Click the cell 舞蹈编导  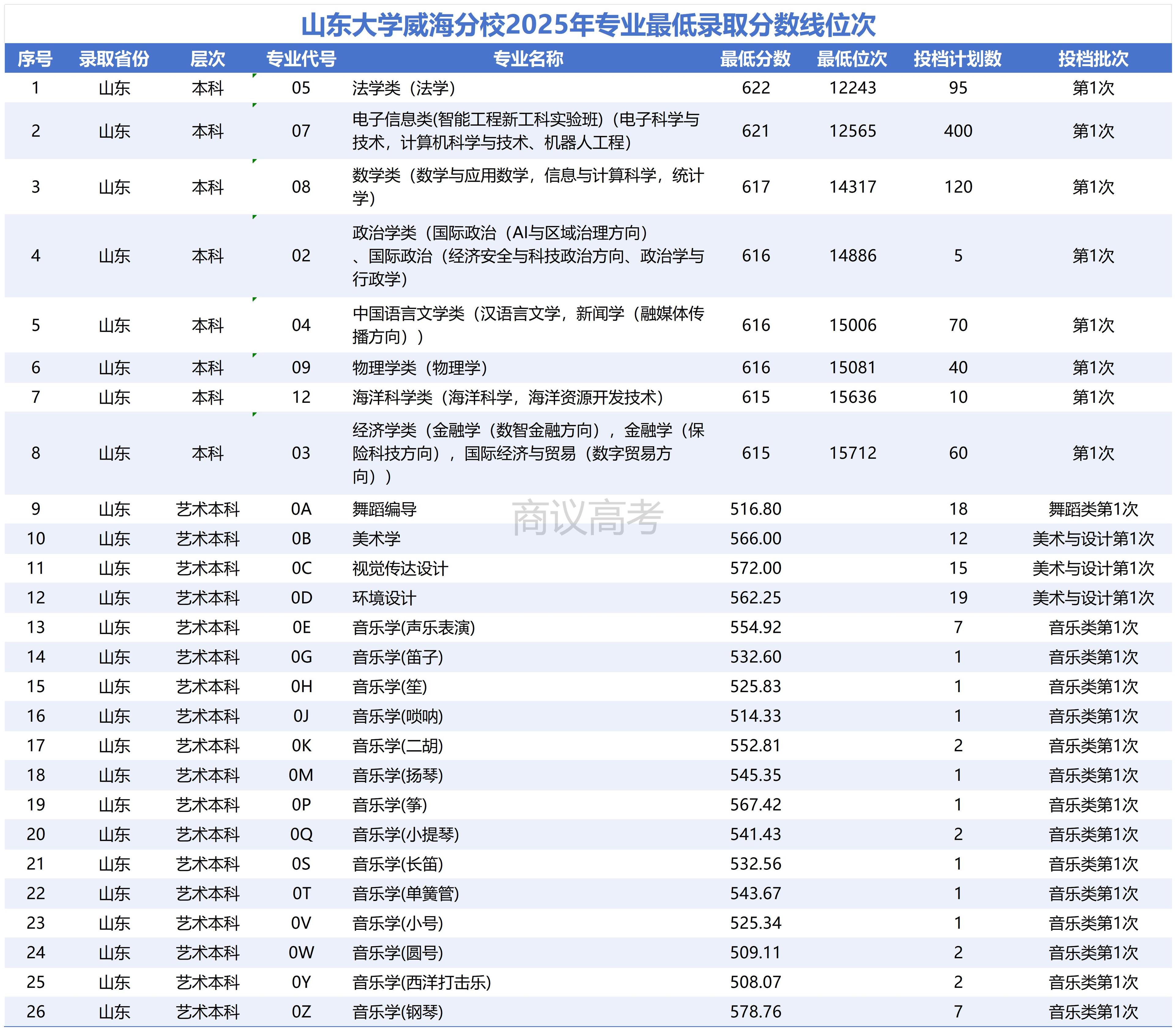click(x=384, y=509)
